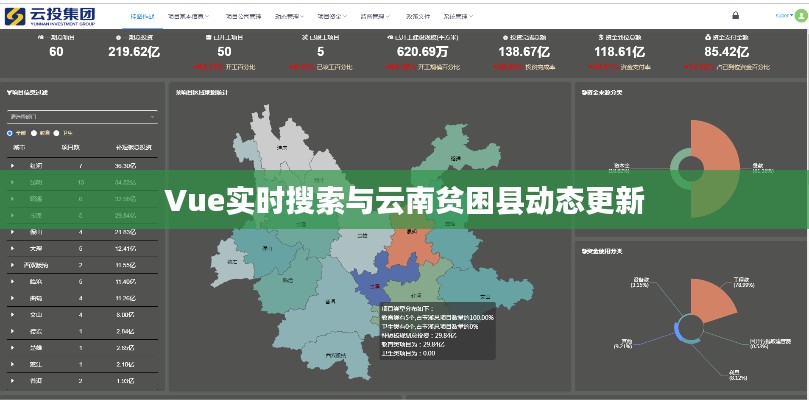Expand the 文山 row showing 8.00亿

pos(13,315)
